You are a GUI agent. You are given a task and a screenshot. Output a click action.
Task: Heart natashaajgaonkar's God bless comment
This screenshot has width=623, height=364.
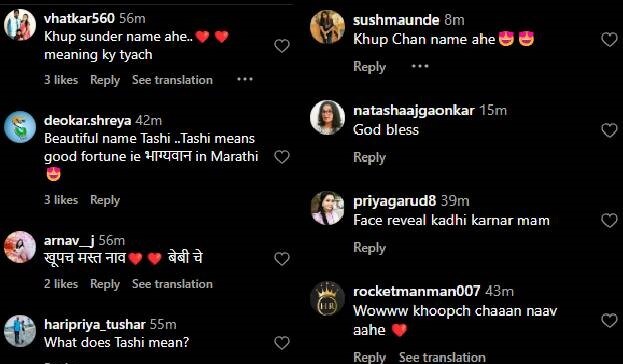[x=609, y=130]
